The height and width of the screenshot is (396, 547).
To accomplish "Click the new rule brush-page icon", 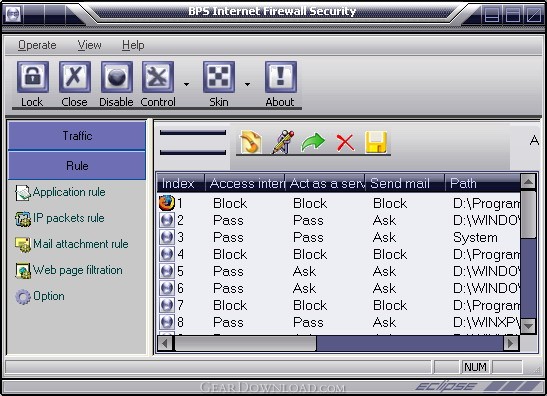I will [251, 142].
